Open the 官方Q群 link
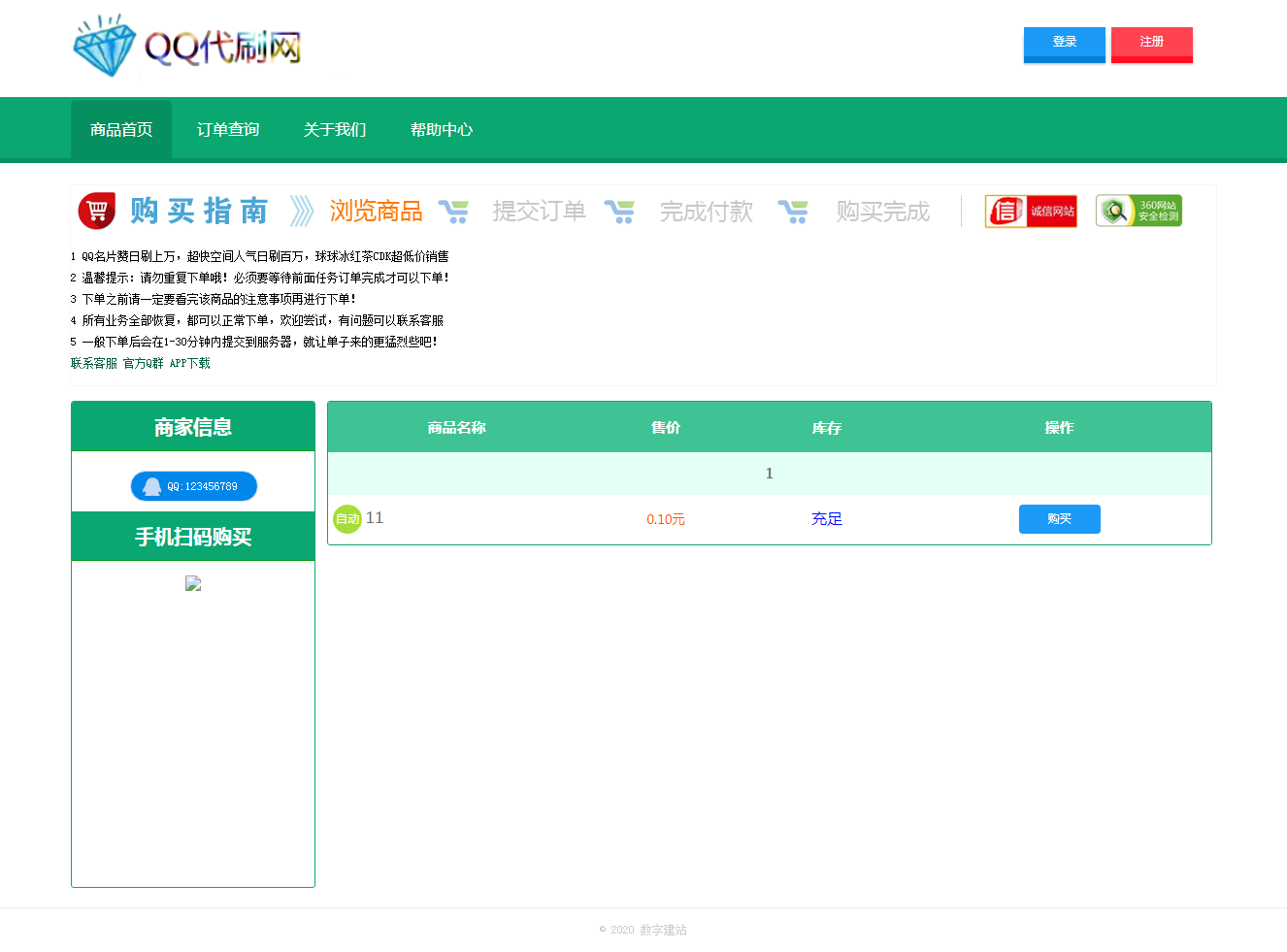This screenshot has height=952, width=1287. [x=144, y=363]
